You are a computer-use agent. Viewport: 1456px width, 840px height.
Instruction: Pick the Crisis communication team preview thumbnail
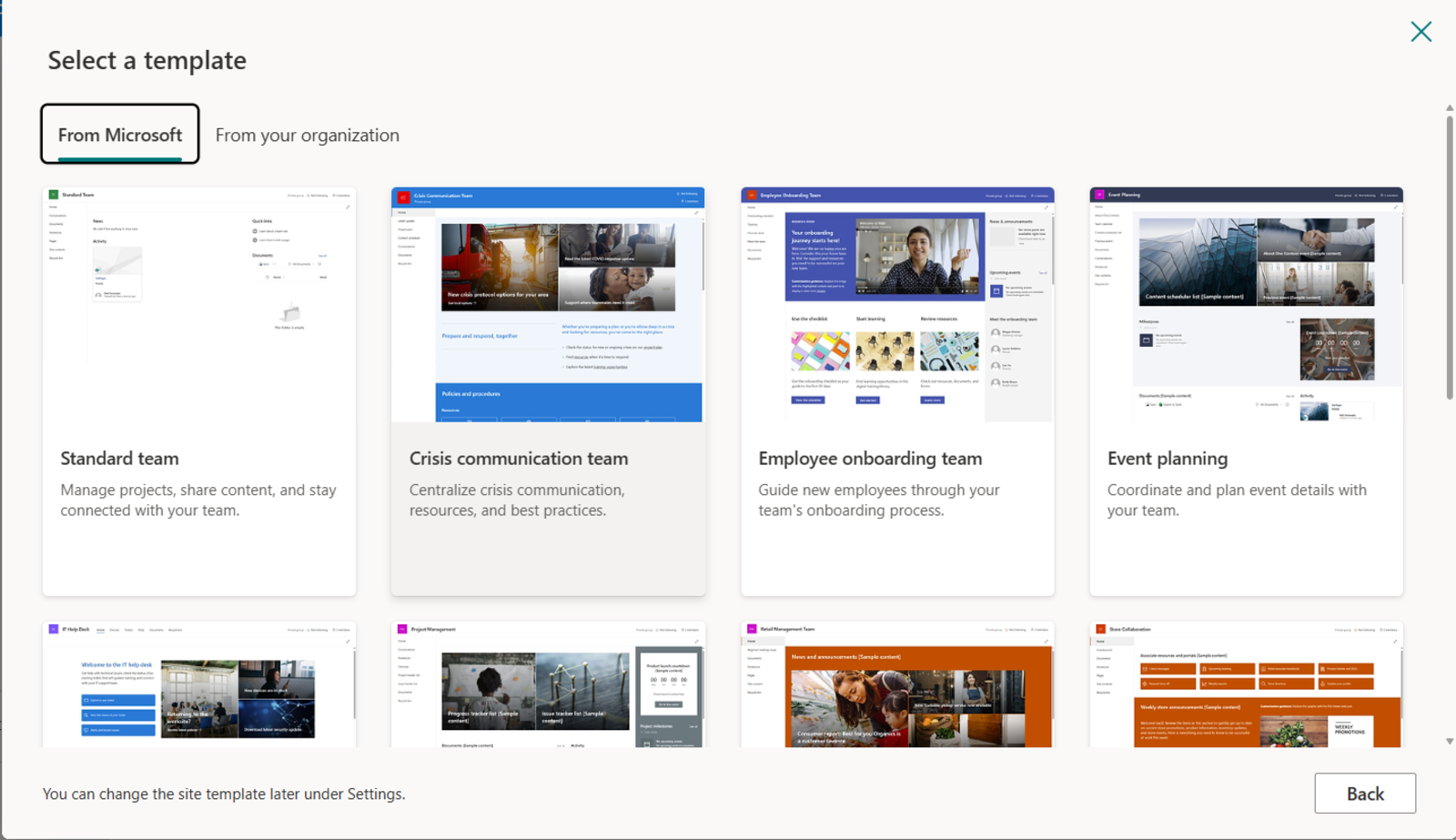click(548, 305)
